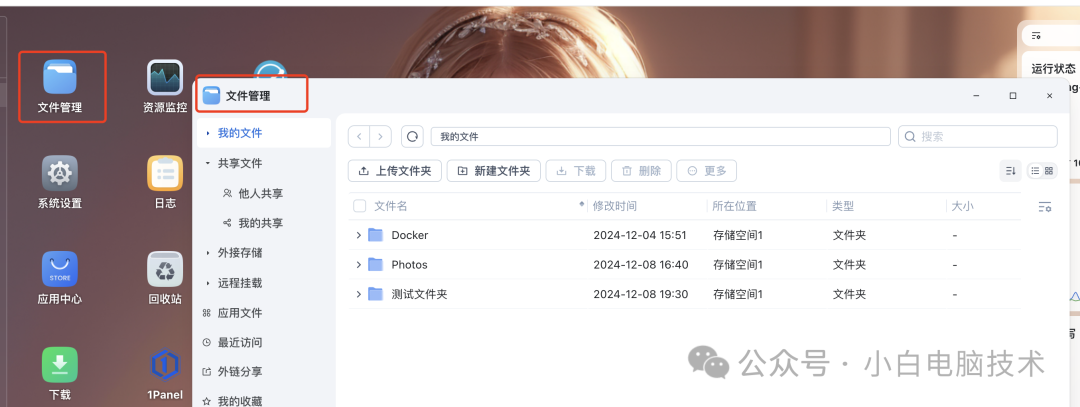Expand the Photos folder row
The width and height of the screenshot is (1080, 407).
(358, 264)
